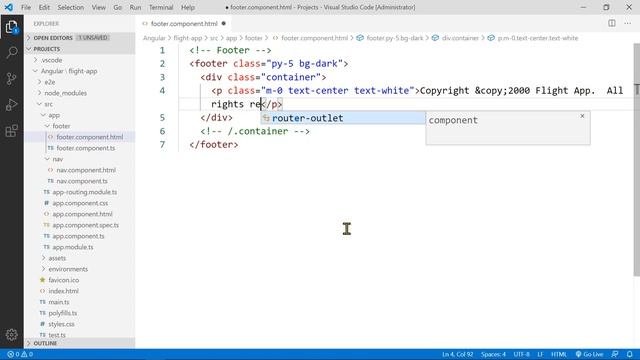
Task: Open app-routing.module.ts file
Action: [x=80, y=192]
